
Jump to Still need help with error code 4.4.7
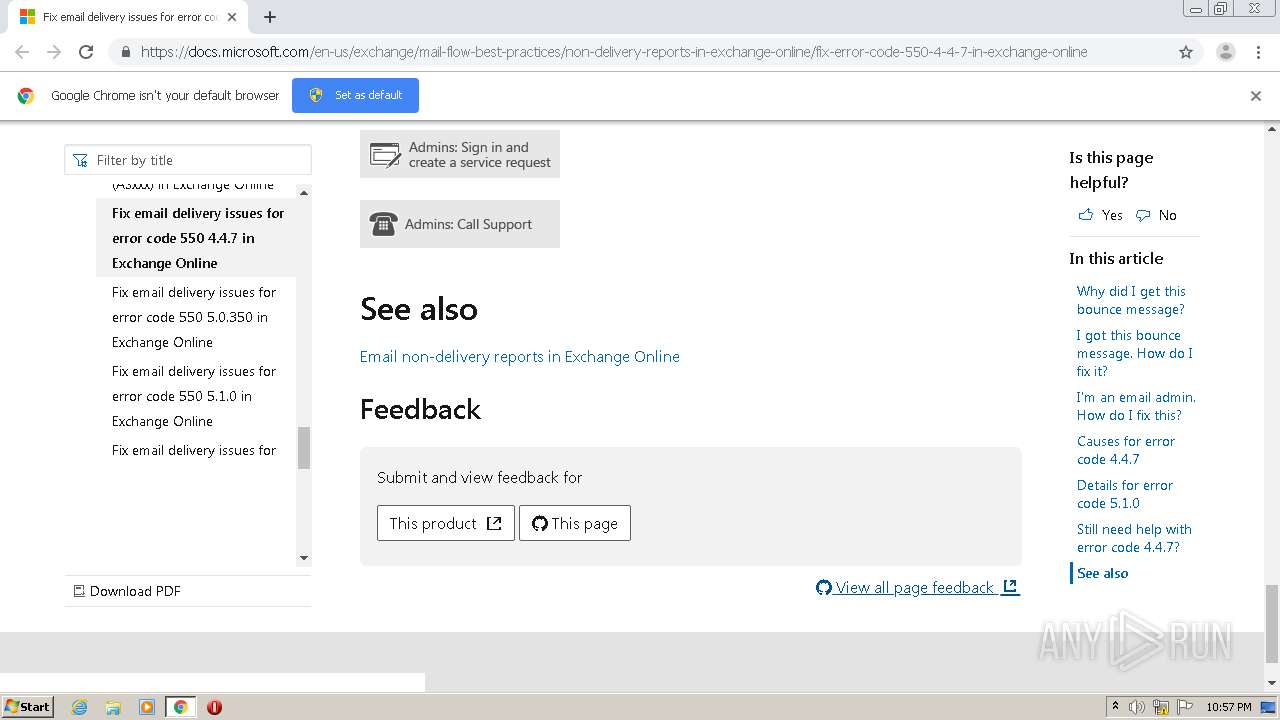(x=1134, y=538)
